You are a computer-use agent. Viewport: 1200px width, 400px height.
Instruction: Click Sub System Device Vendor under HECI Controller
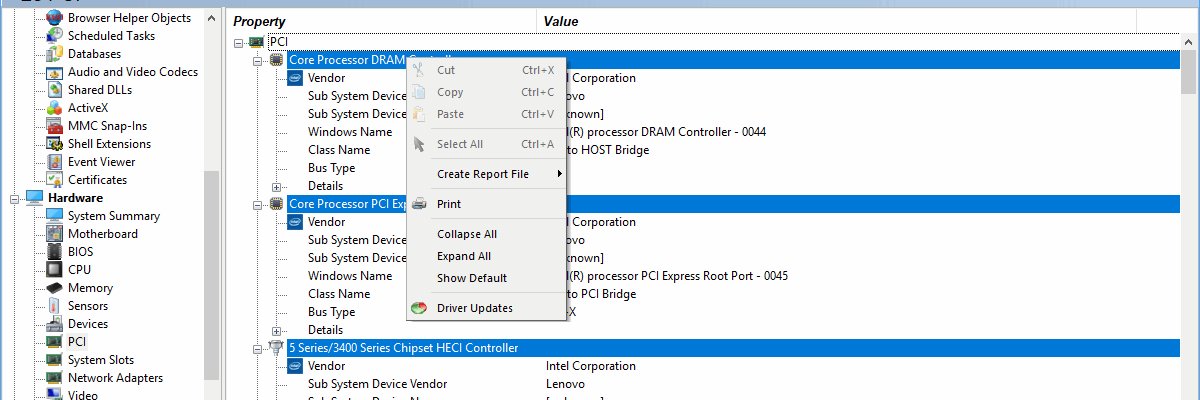click(377, 384)
